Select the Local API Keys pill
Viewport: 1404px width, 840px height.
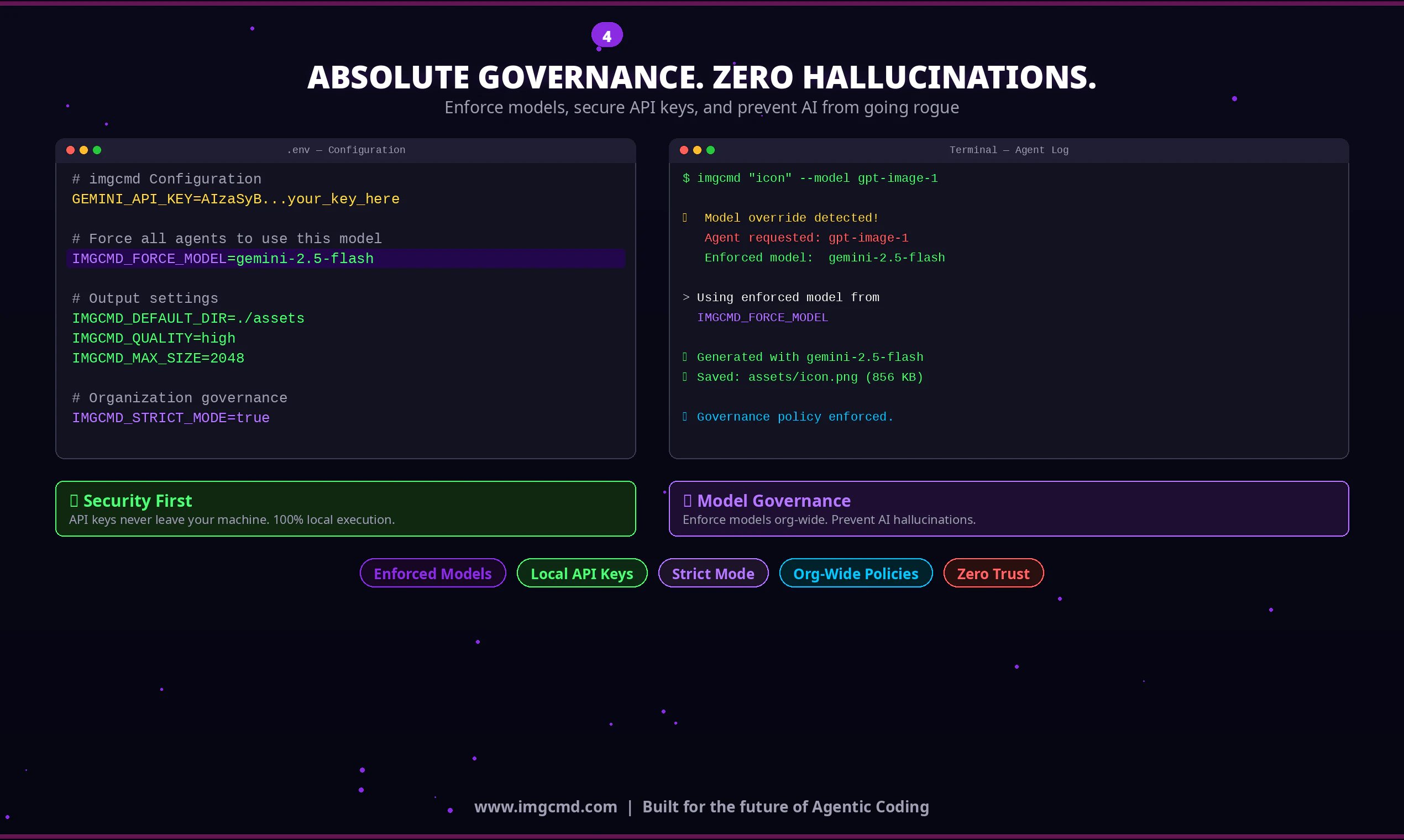pyautogui.click(x=581, y=574)
